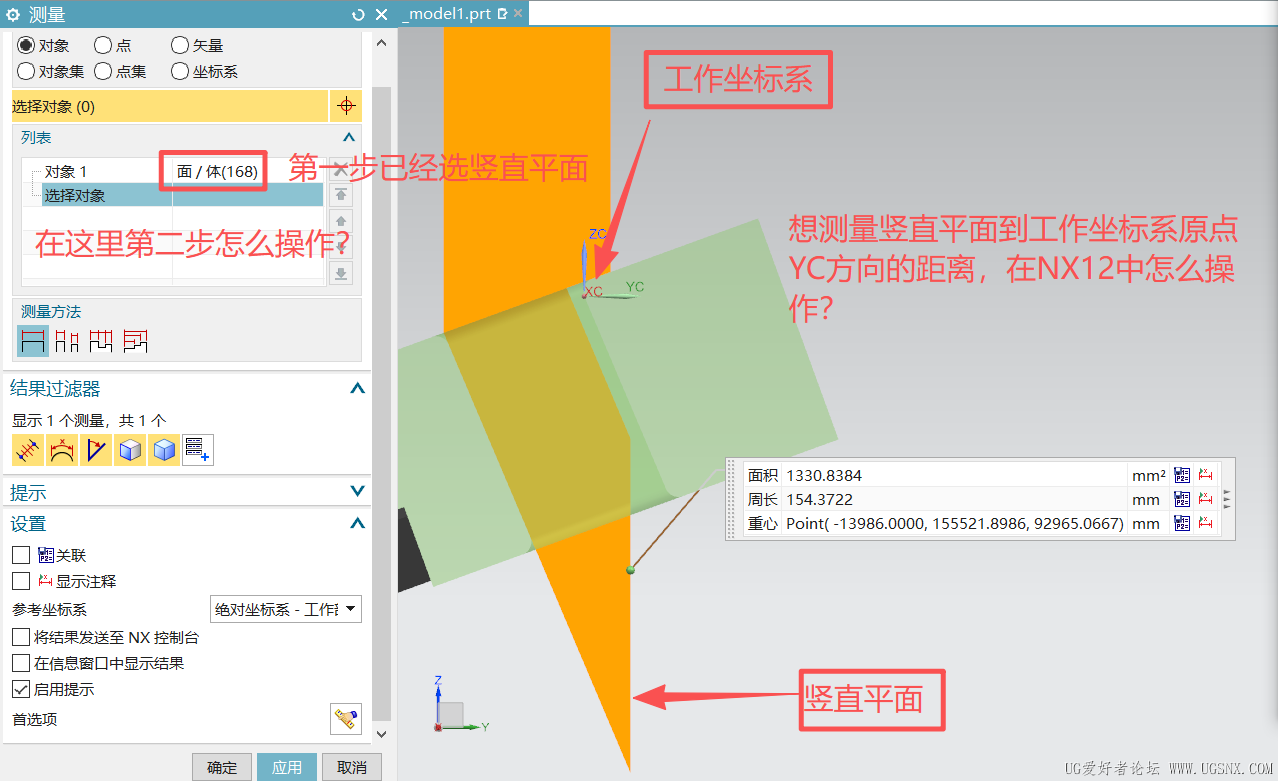
Task: Move the list entry to bottom
Action: click(341, 273)
